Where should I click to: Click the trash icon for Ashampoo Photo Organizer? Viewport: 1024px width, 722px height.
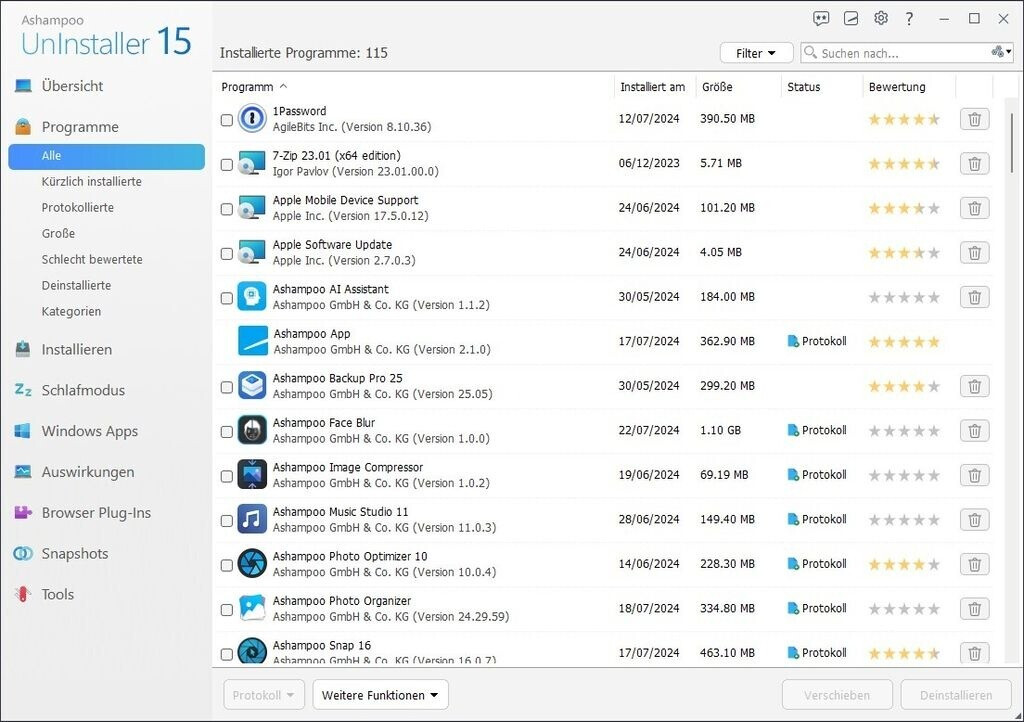[x=974, y=608]
